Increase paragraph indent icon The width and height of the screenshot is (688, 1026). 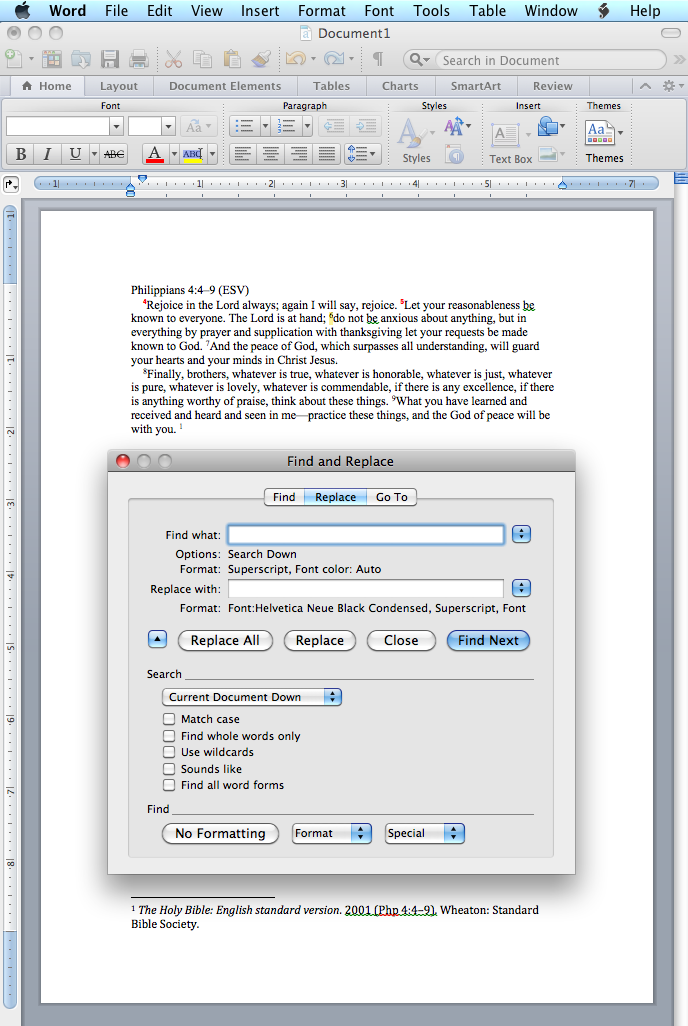(x=365, y=126)
